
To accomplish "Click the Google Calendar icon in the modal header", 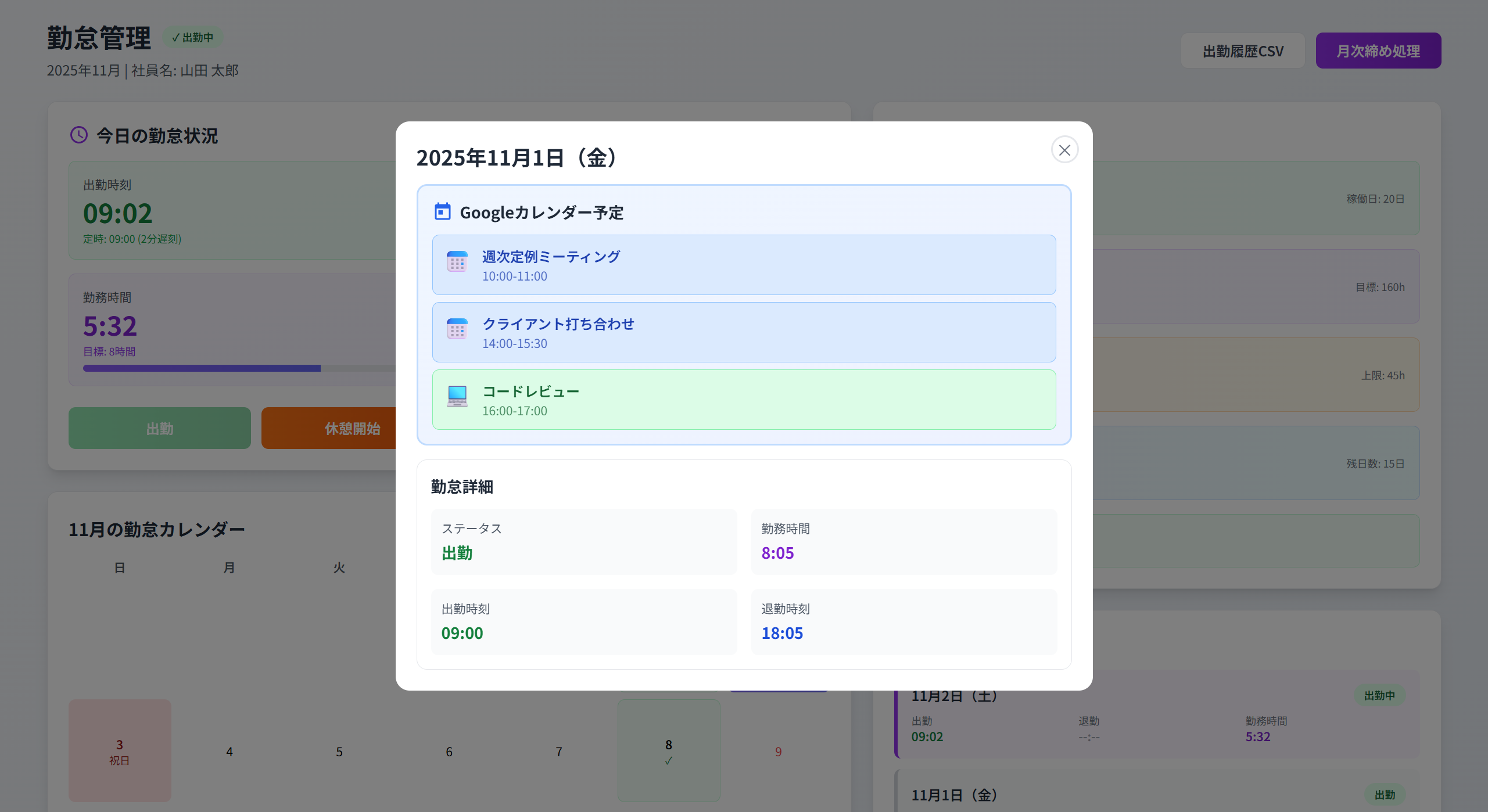I will pos(442,212).
